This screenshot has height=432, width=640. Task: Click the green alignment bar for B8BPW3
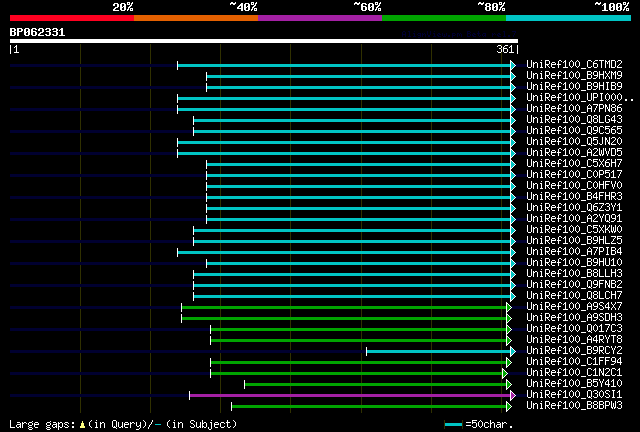pyautogui.click(x=369, y=406)
